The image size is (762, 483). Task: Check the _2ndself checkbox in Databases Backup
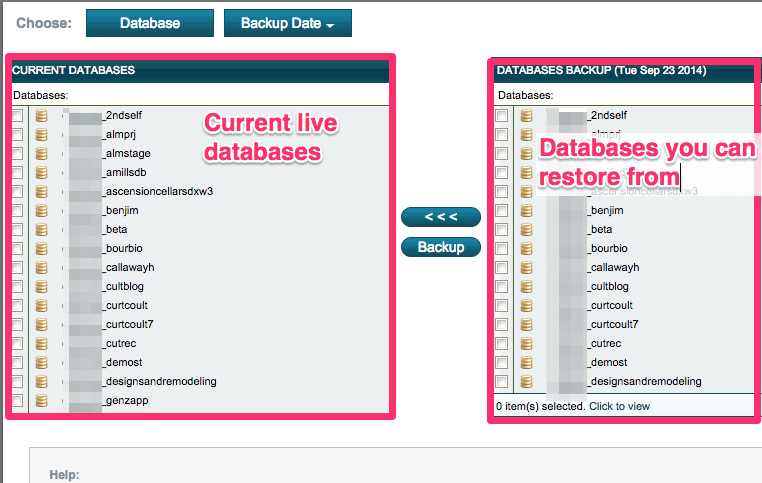(502, 116)
